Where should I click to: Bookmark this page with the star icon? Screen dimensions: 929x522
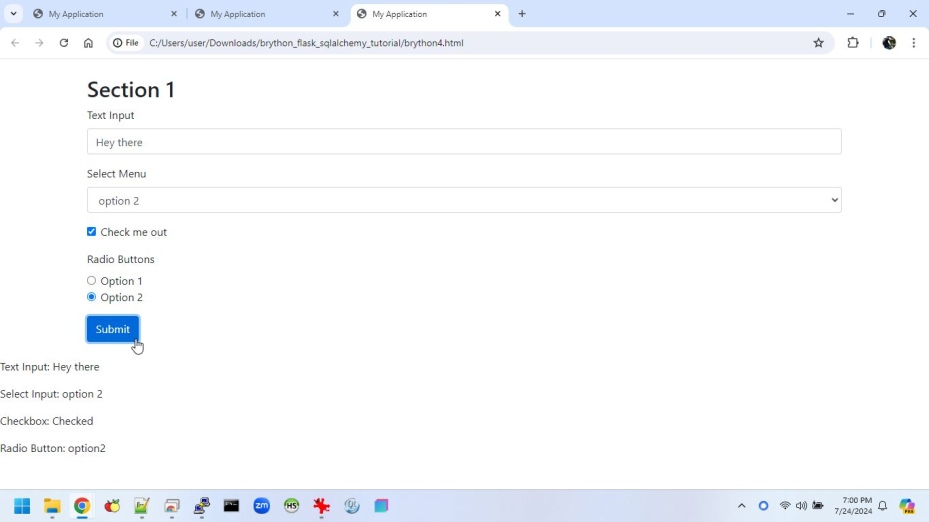tap(818, 43)
